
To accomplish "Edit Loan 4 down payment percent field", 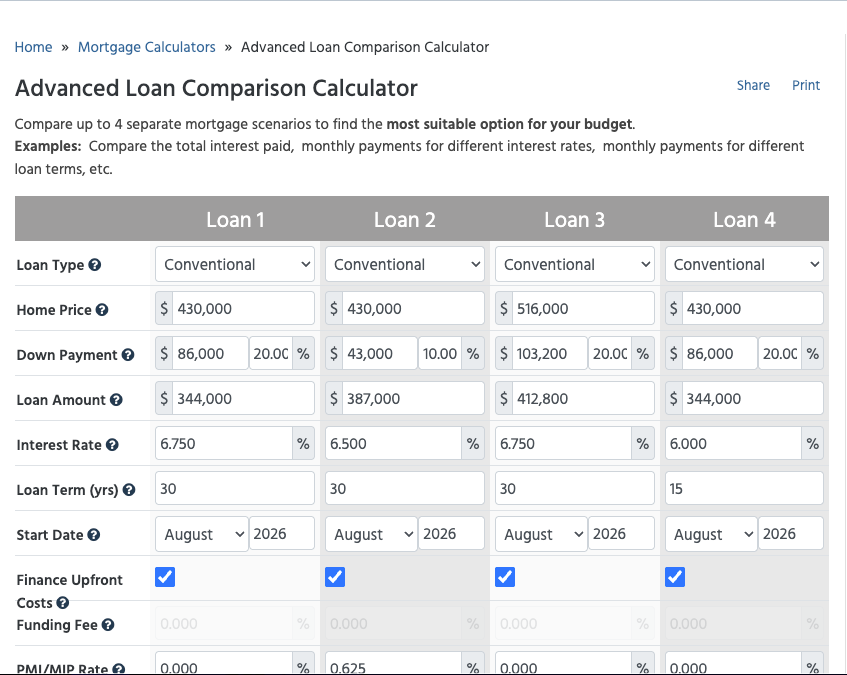I will (x=779, y=354).
